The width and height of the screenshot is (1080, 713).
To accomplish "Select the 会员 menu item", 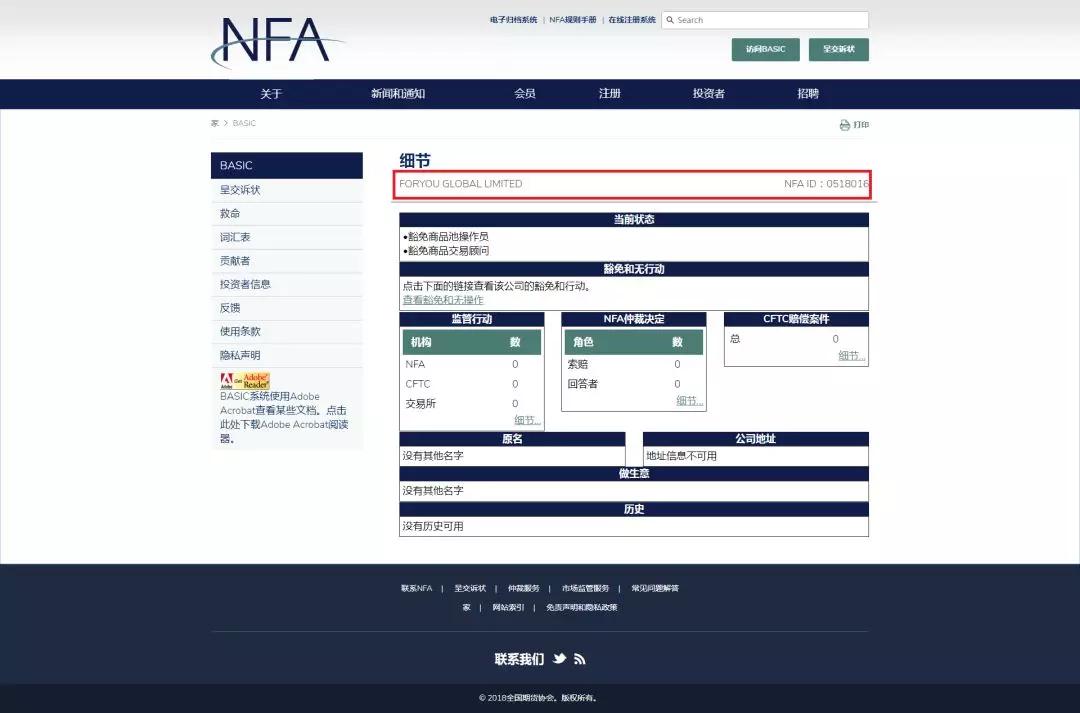I will pos(524,93).
